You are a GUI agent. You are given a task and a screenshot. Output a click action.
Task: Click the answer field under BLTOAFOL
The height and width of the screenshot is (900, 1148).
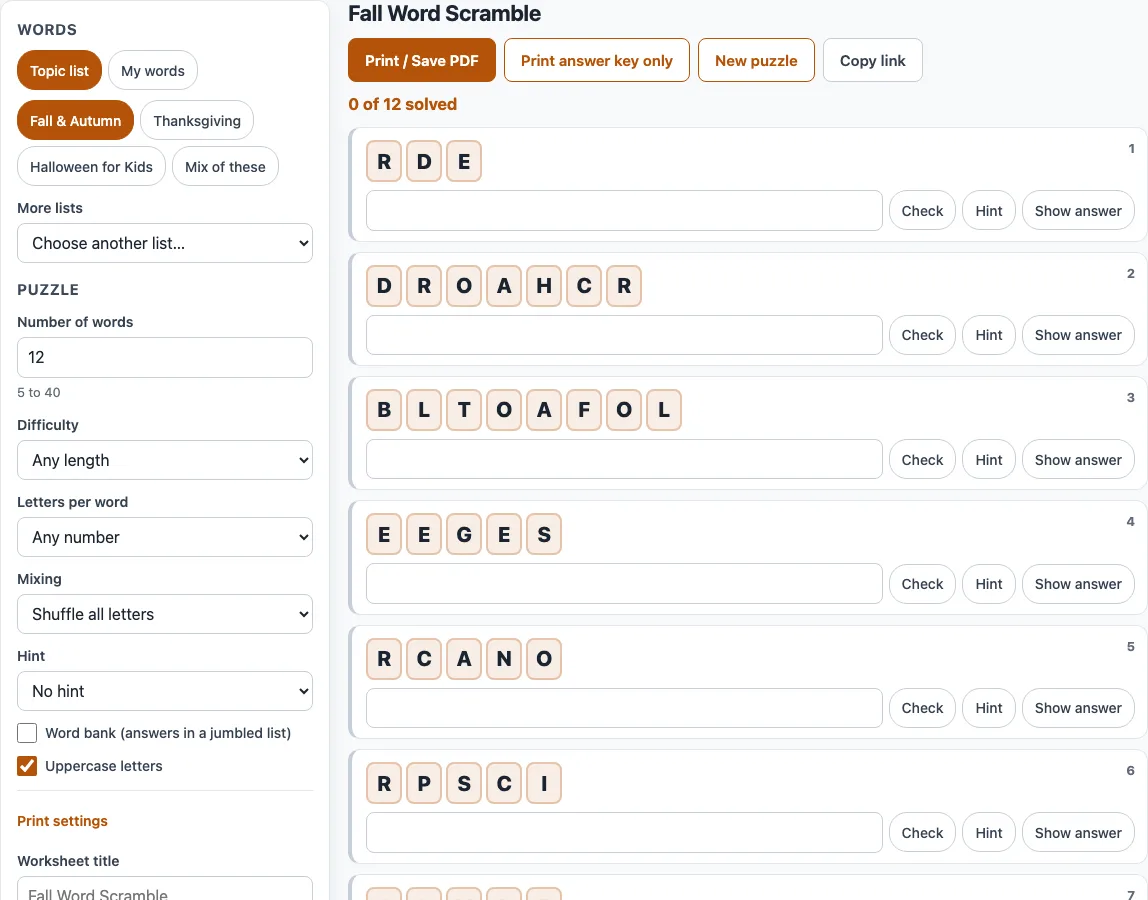click(625, 459)
